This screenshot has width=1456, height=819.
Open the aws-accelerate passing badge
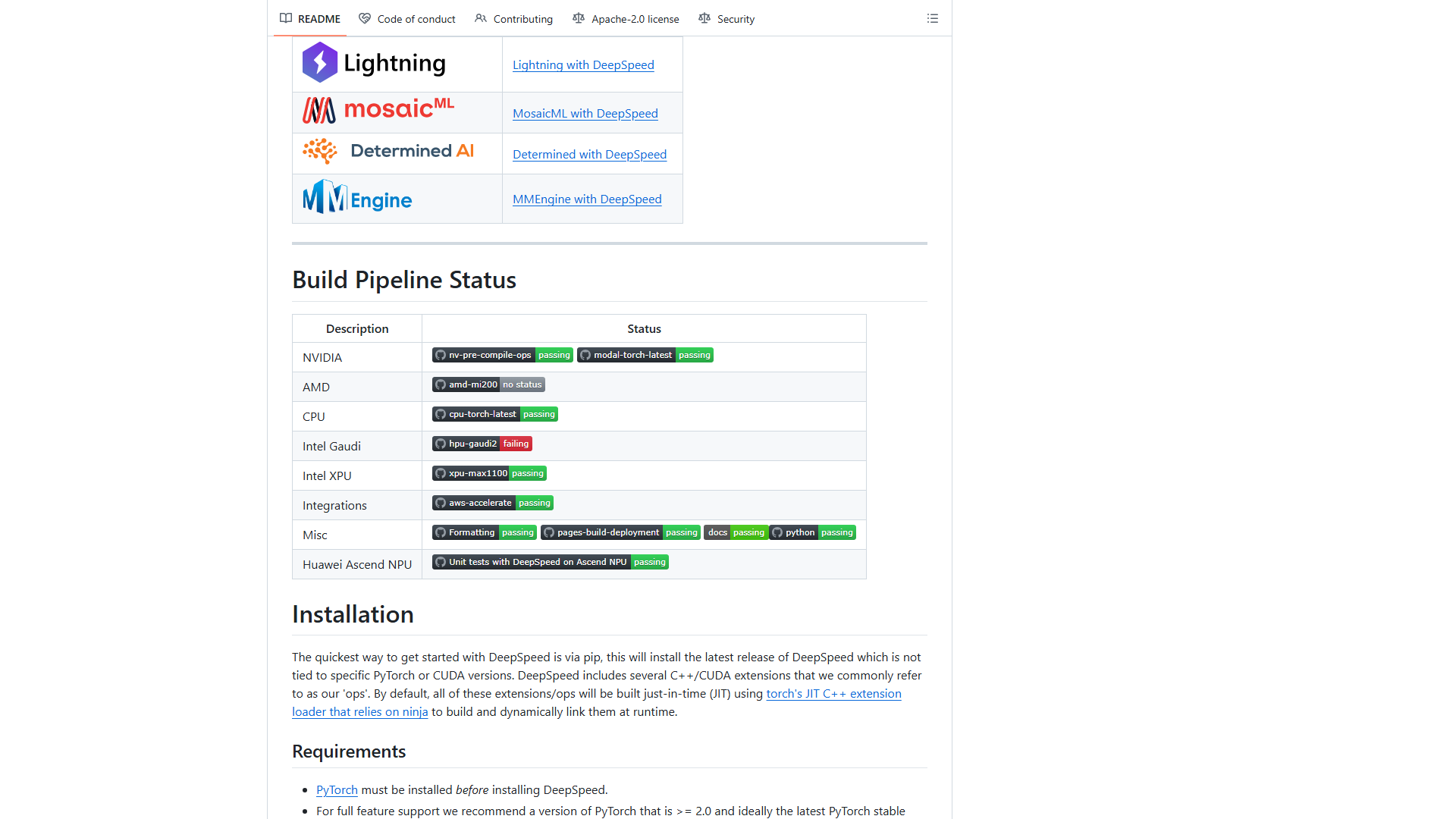[492, 503]
